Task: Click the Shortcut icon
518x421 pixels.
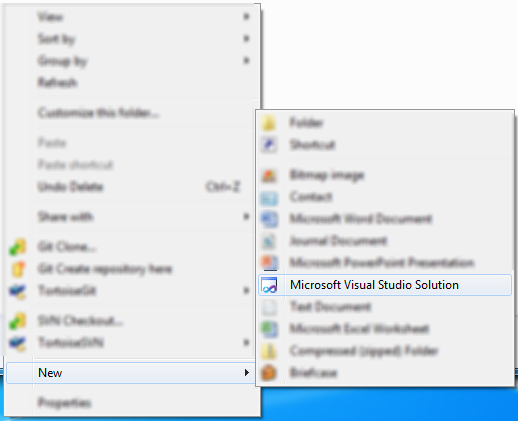Action: (269, 145)
